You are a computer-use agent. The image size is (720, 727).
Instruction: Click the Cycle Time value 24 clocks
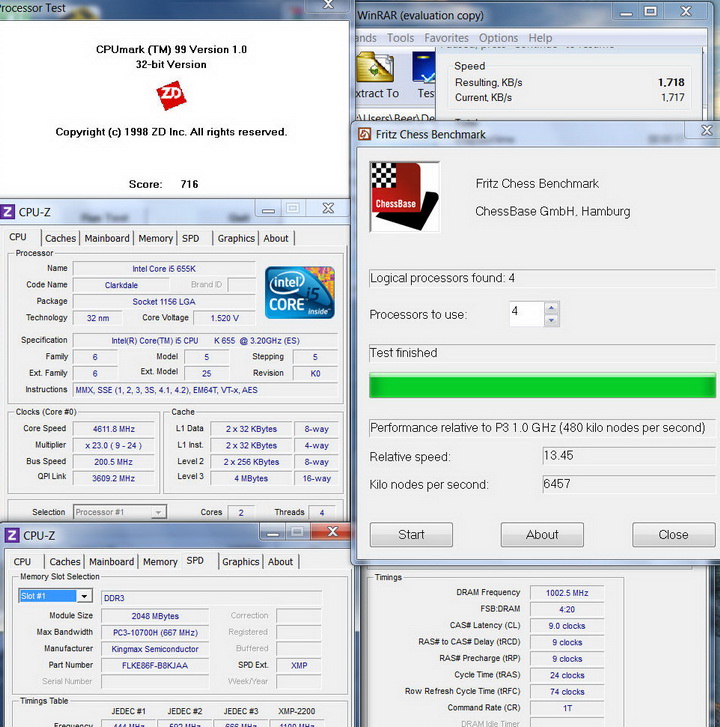click(x=567, y=675)
